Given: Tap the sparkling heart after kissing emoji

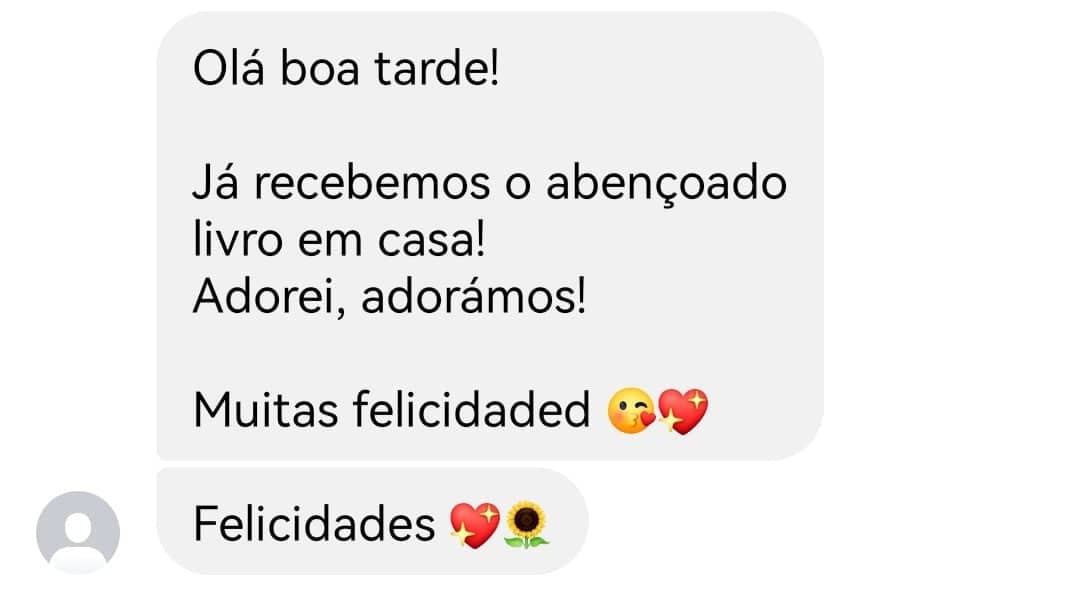Looking at the screenshot, I should pyautogui.click(x=683, y=411).
